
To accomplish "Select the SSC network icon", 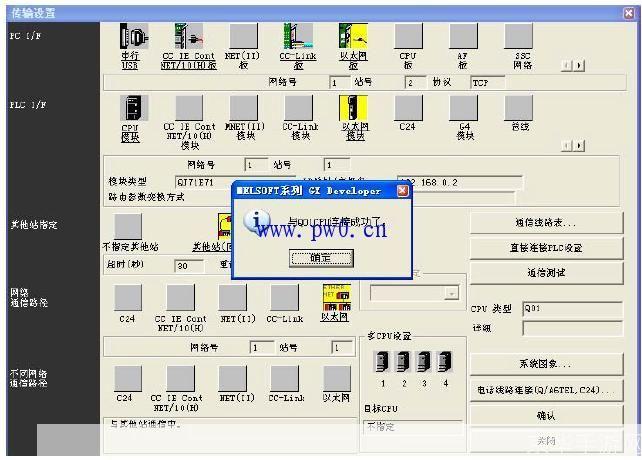I will (x=518, y=36).
